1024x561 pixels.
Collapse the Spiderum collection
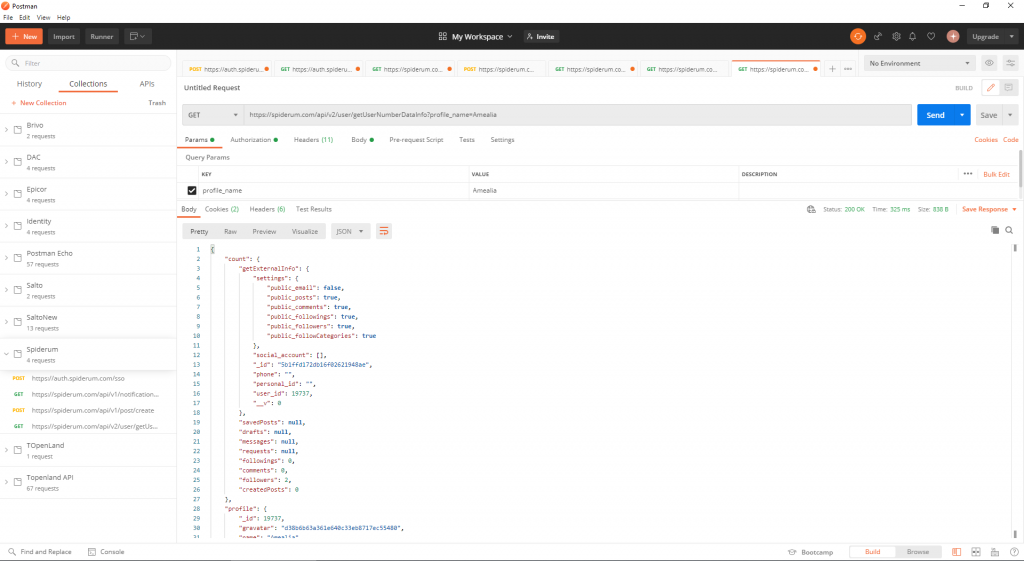pos(7,354)
